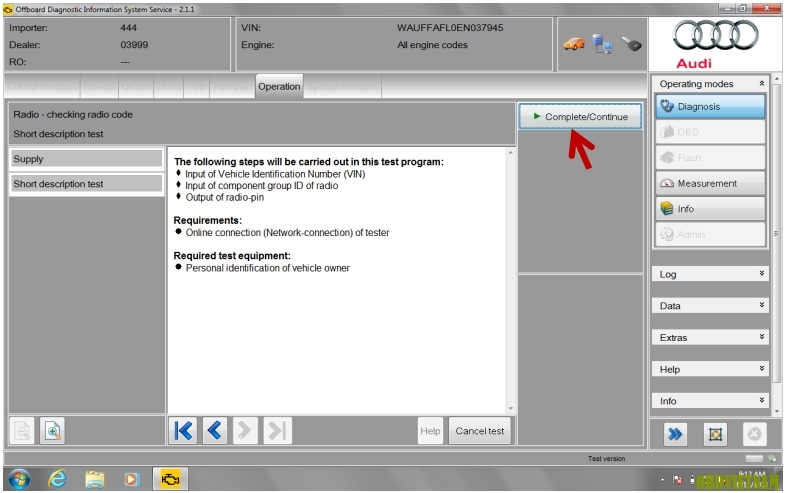Open Measurement operating mode
The width and height of the screenshot is (786, 493).
coord(710,183)
